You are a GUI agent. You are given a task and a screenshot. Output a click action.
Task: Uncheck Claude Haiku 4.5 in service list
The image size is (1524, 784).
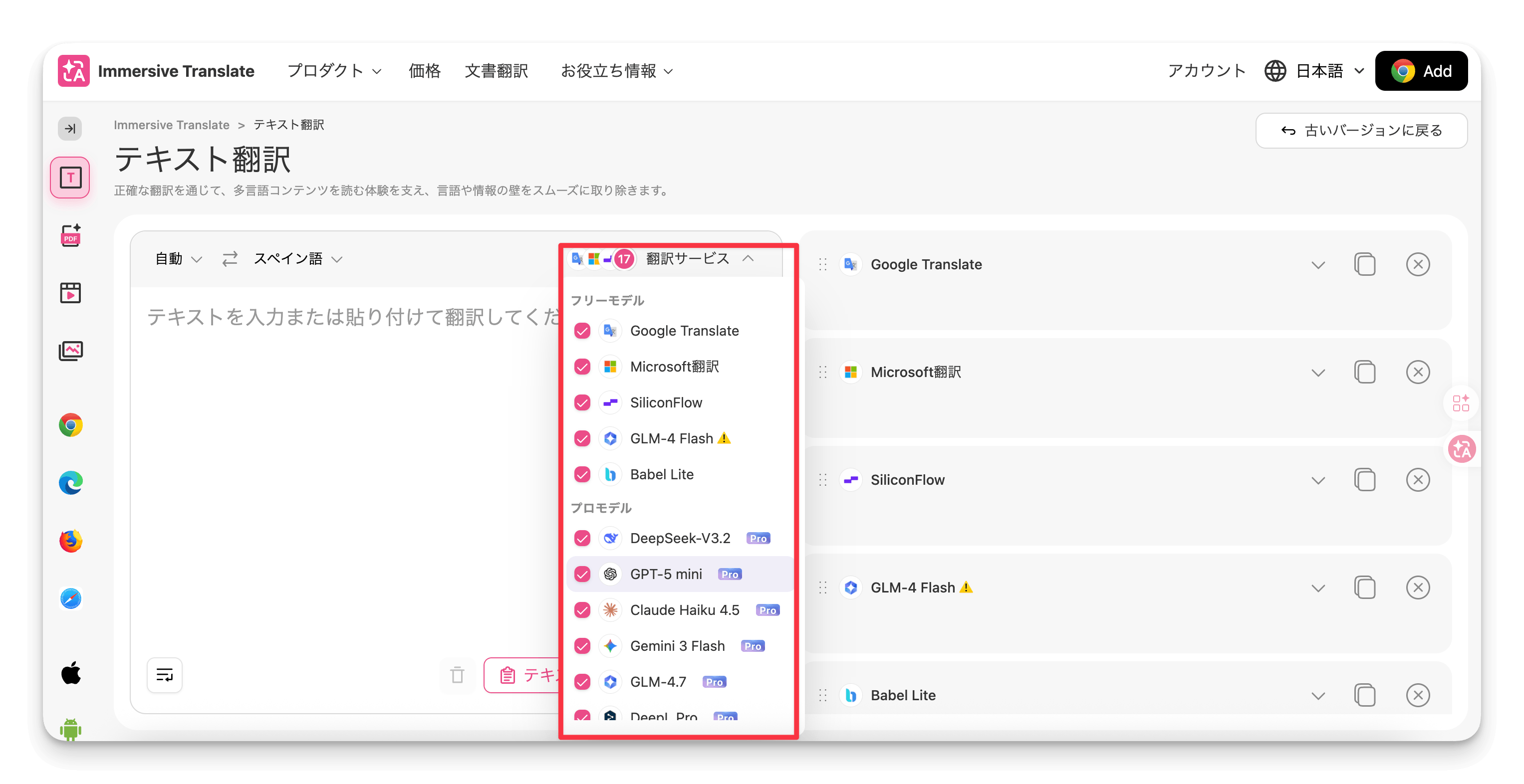(x=582, y=610)
